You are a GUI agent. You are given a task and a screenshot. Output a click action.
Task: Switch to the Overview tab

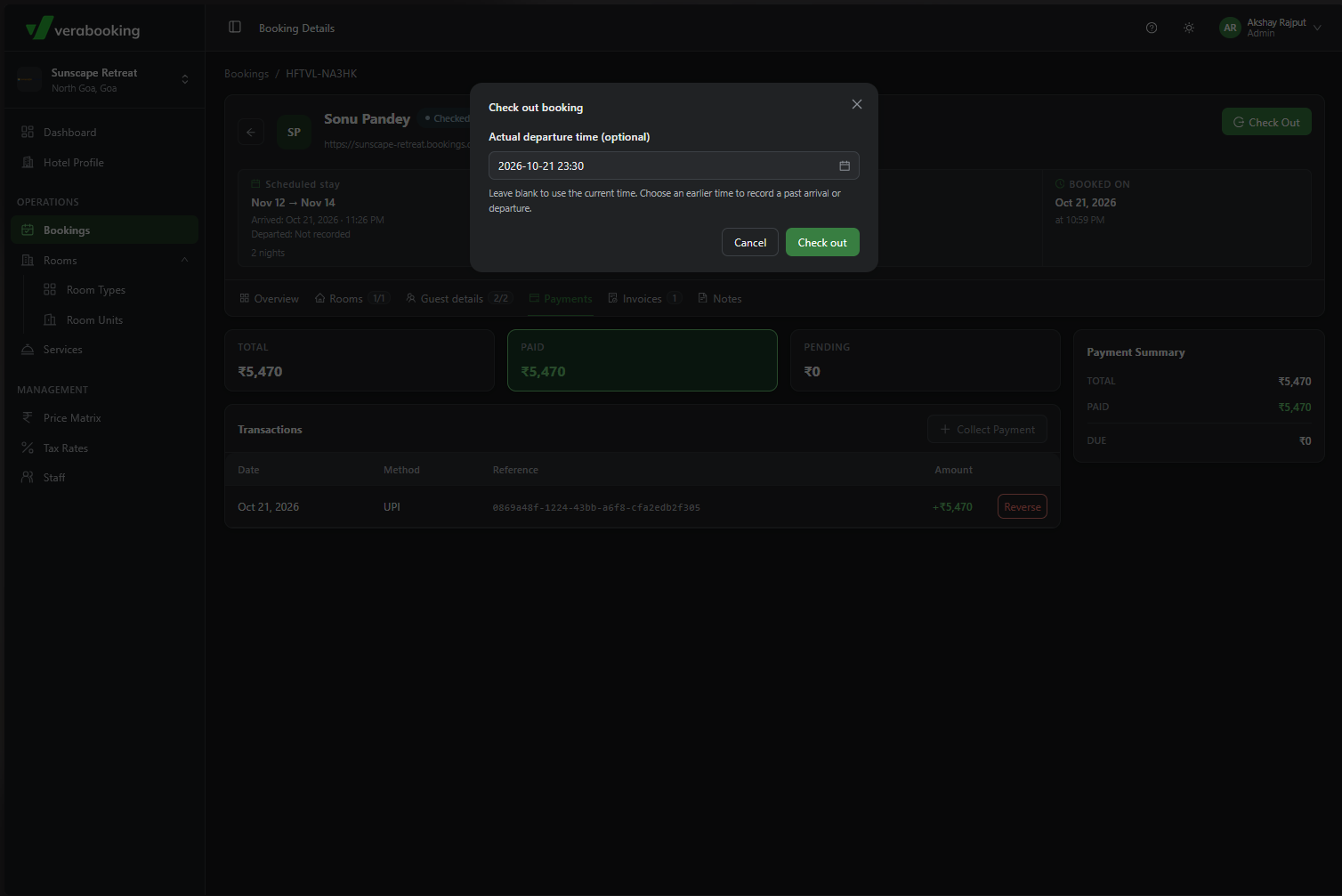point(269,299)
